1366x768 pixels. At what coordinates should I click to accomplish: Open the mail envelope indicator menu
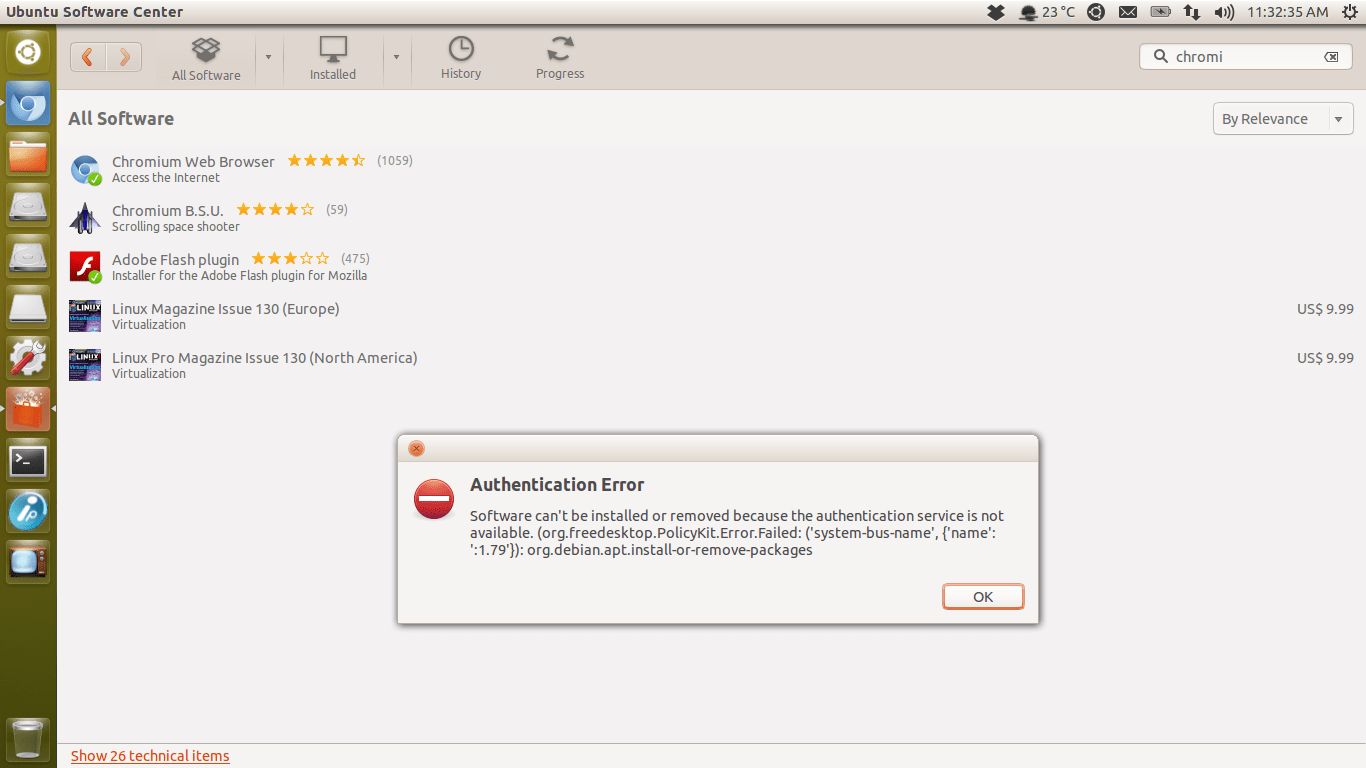[1128, 12]
